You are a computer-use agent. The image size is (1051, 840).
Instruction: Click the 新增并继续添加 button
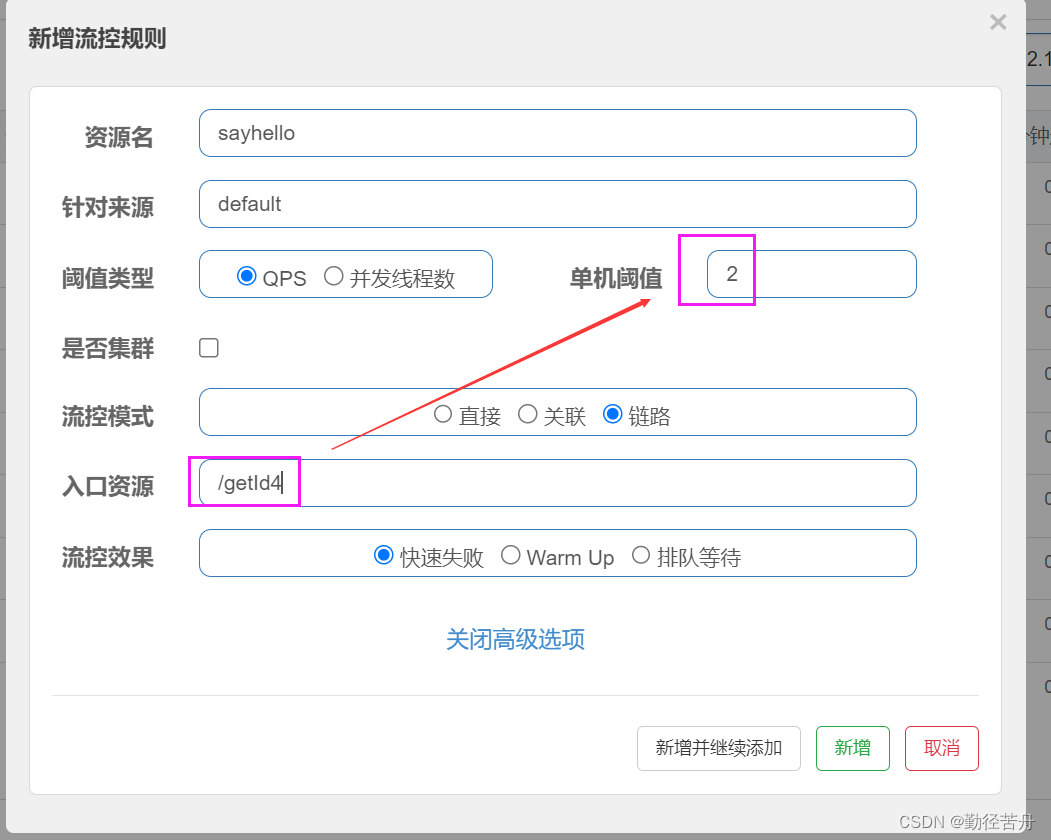(x=719, y=748)
